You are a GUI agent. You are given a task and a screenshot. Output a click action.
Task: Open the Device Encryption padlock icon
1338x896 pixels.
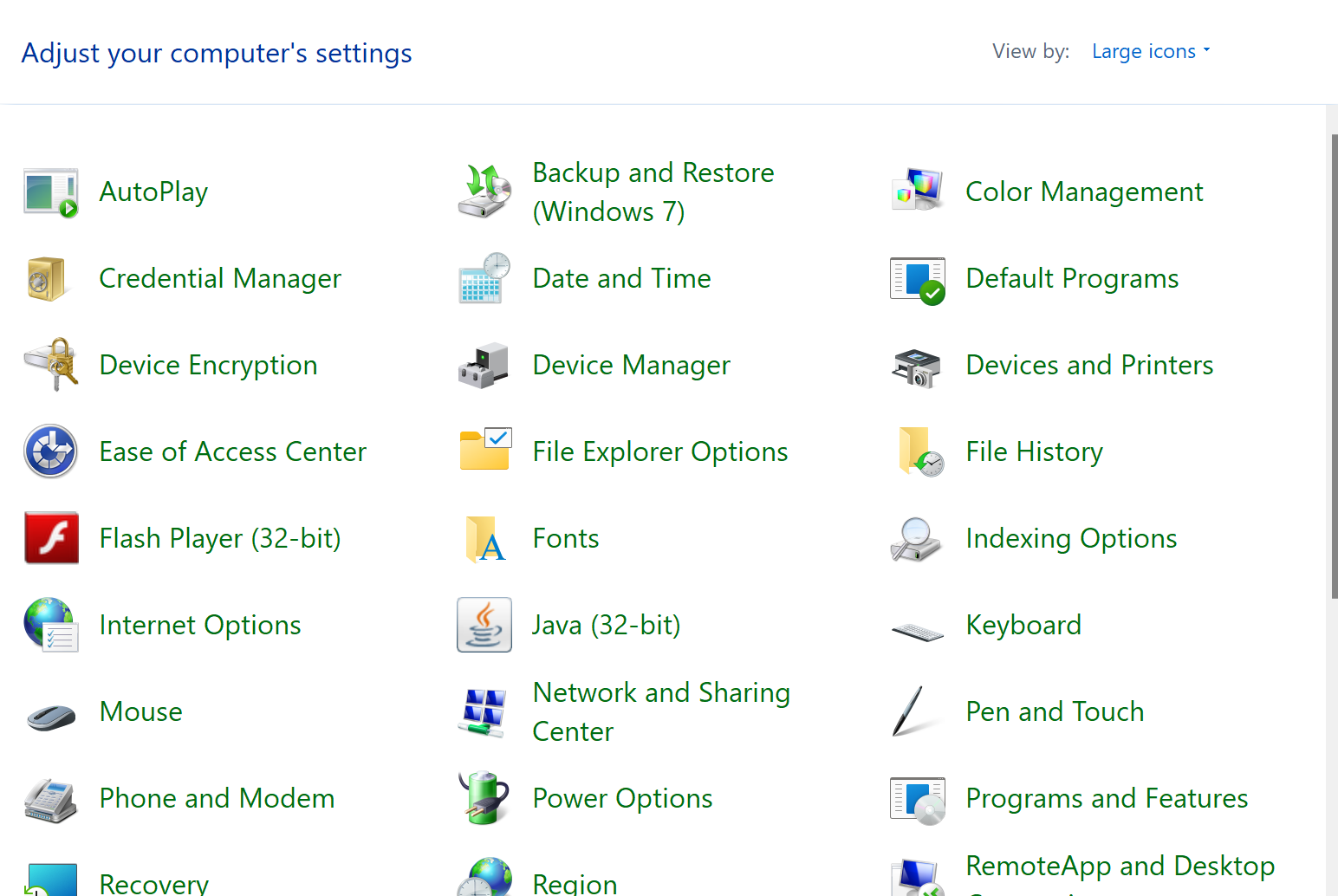tap(51, 365)
